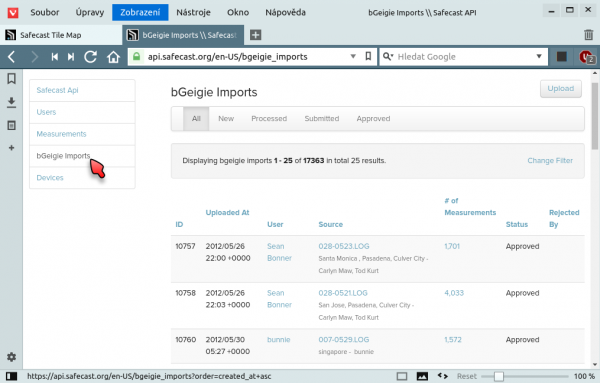Viewport: 600px width, 383px height.
Task: Click the green padlock site info icon
Action: coord(137,57)
